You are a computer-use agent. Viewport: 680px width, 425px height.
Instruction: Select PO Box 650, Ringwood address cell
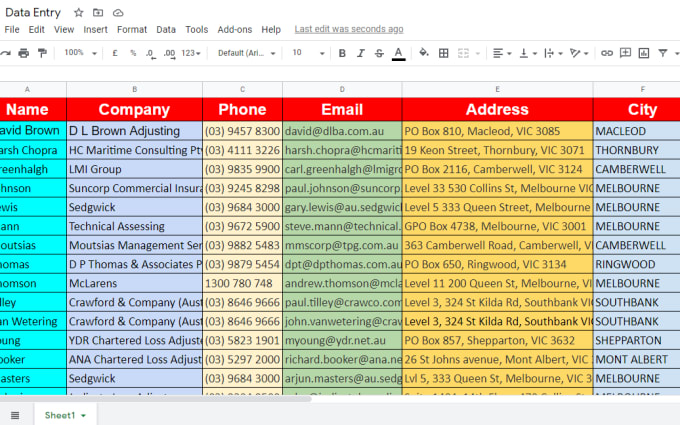497,264
